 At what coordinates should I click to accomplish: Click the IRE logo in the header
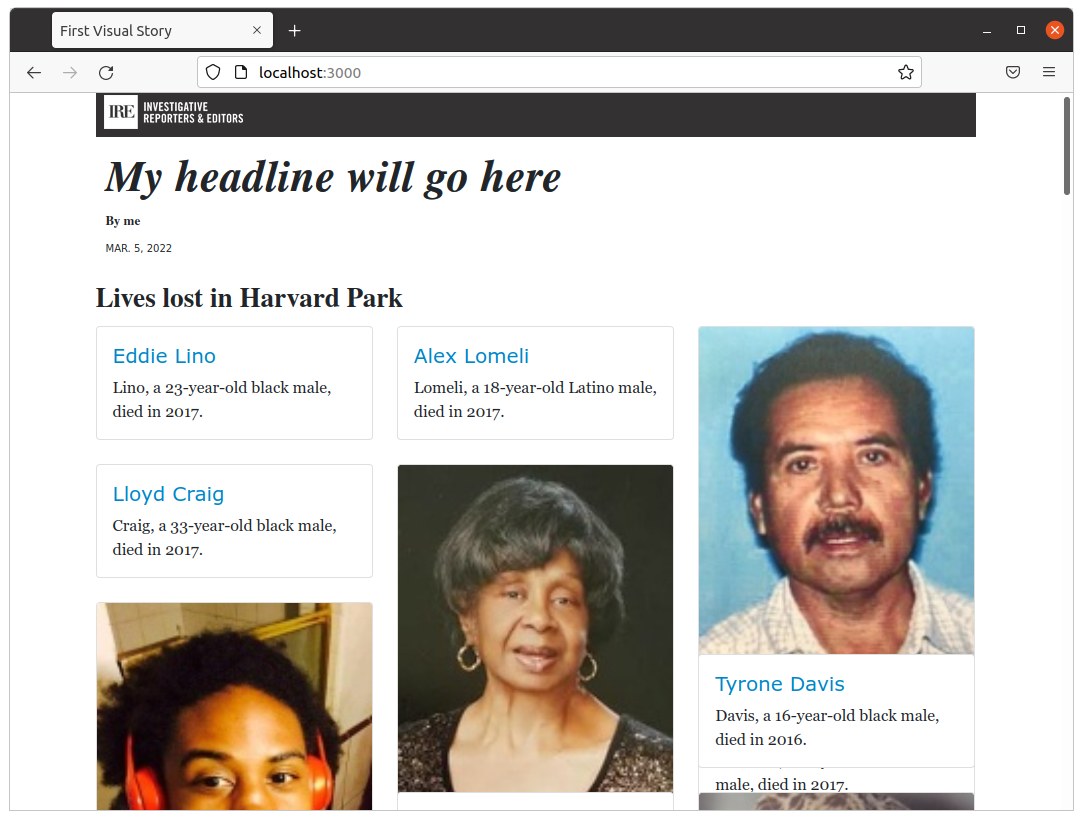(x=121, y=112)
